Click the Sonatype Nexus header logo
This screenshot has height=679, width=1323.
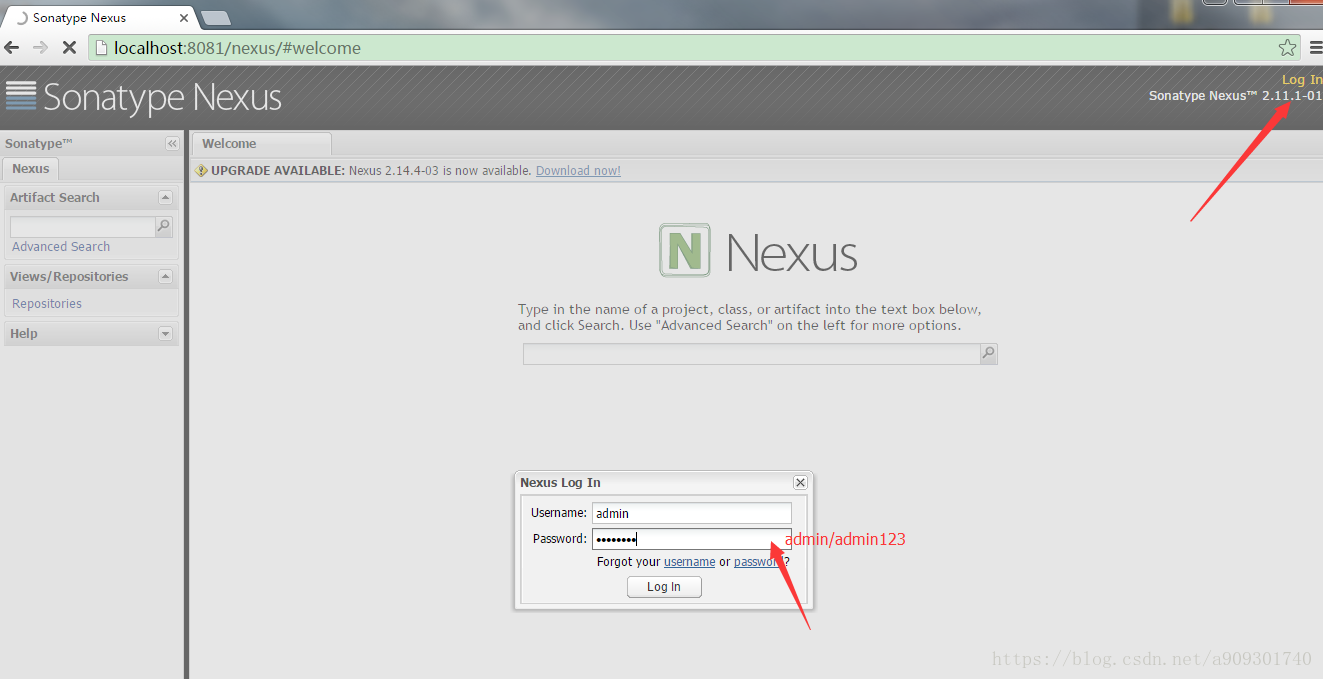[143, 97]
